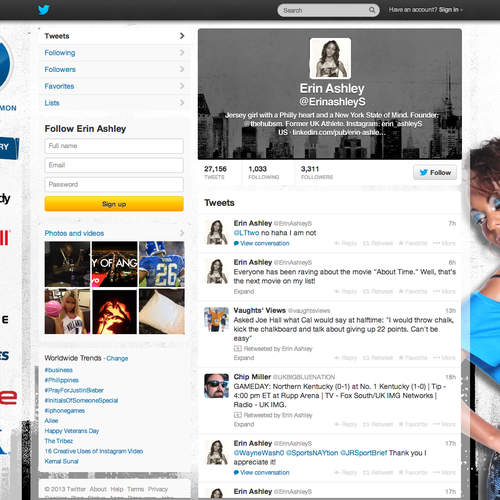Open the drummer photo thumbnail
This screenshot has width=500, height=500.
point(67,264)
